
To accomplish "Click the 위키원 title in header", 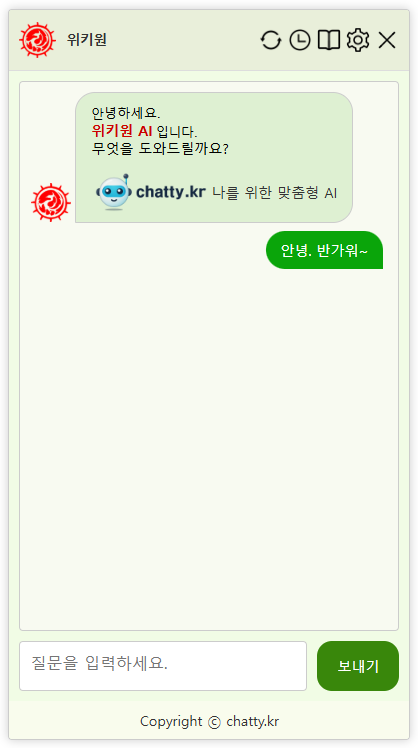I will pos(87,40).
